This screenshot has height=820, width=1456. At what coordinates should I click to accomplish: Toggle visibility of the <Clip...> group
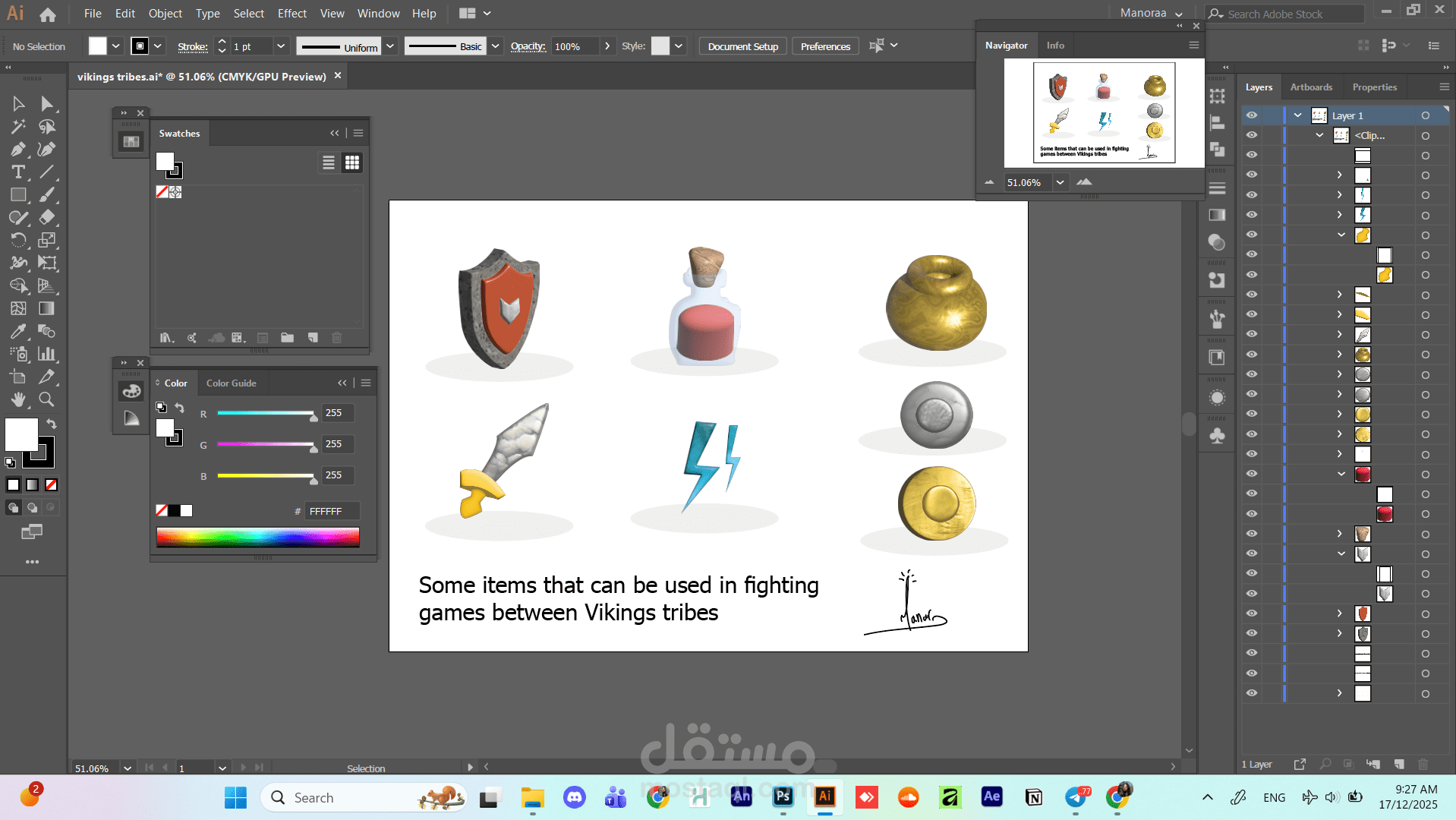[1252, 135]
